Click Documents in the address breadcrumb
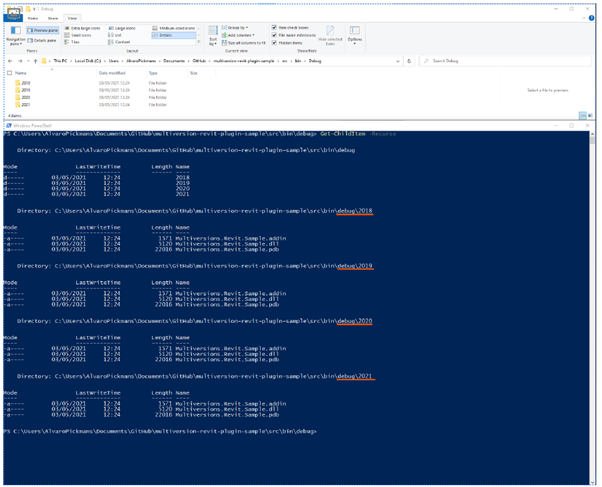The height and width of the screenshot is (487, 602). (x=174, y=61)
